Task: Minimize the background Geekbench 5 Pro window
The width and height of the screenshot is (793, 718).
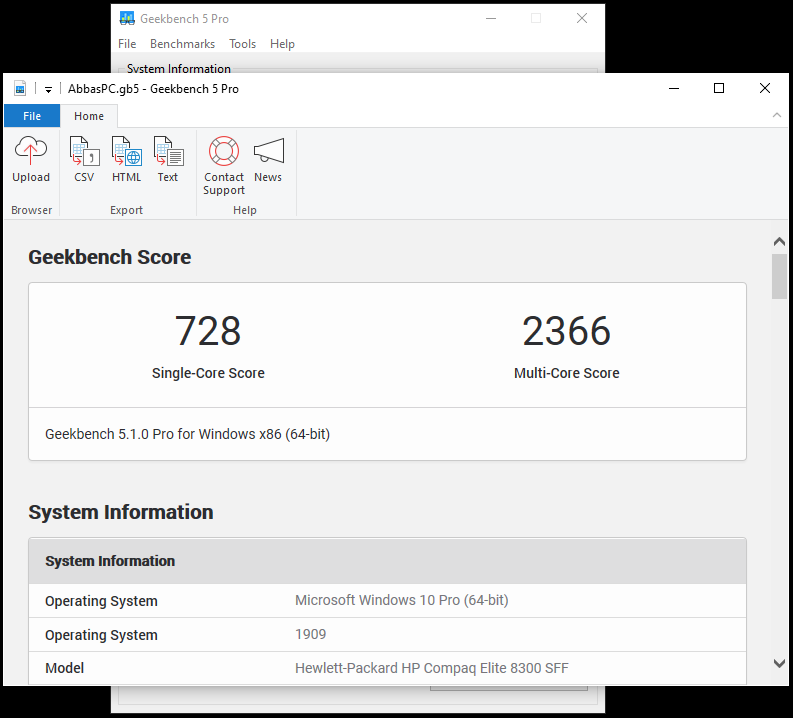Action: coord(491,18)
